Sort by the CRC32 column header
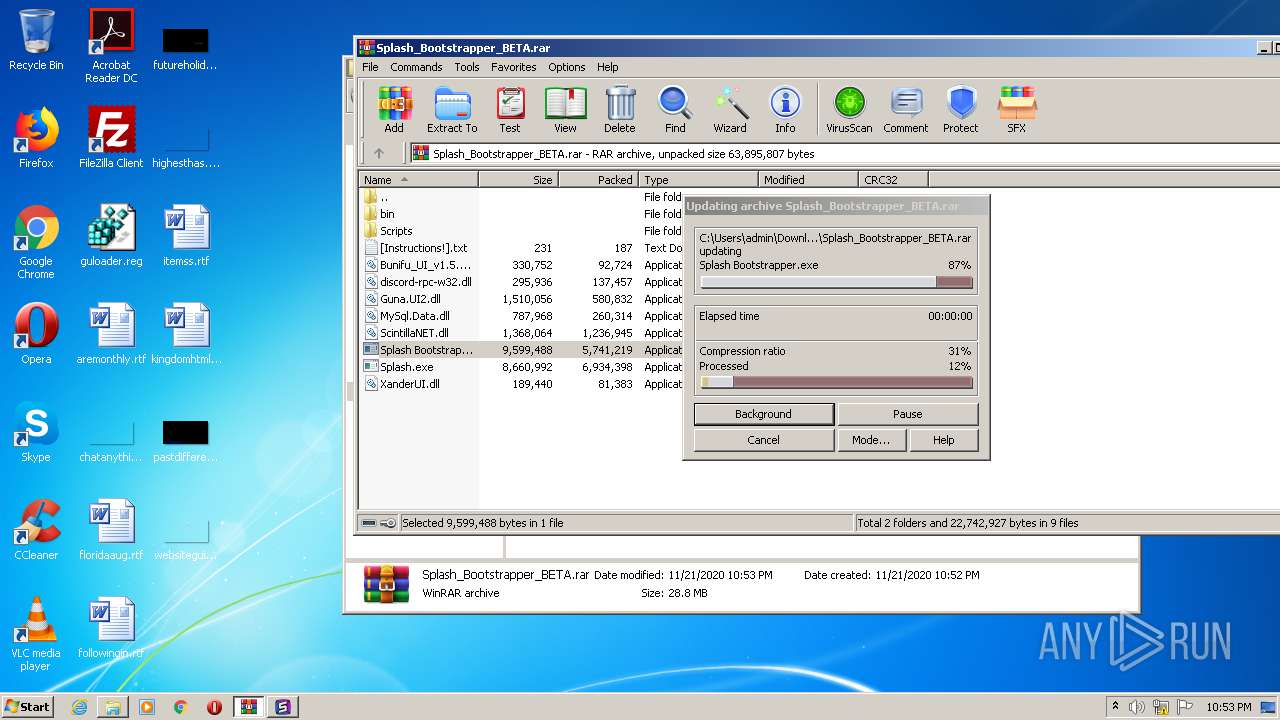1280x720 pixels. [893, 180]
